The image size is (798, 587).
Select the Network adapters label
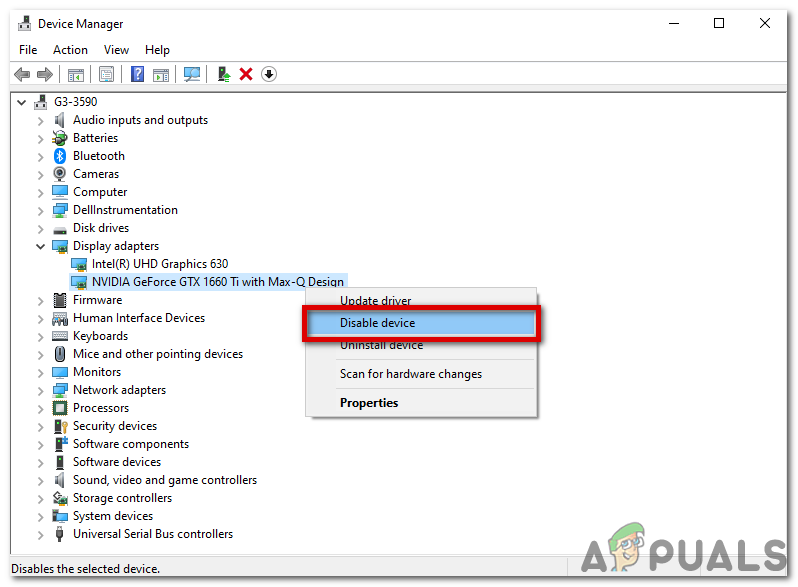coord(120,390)
